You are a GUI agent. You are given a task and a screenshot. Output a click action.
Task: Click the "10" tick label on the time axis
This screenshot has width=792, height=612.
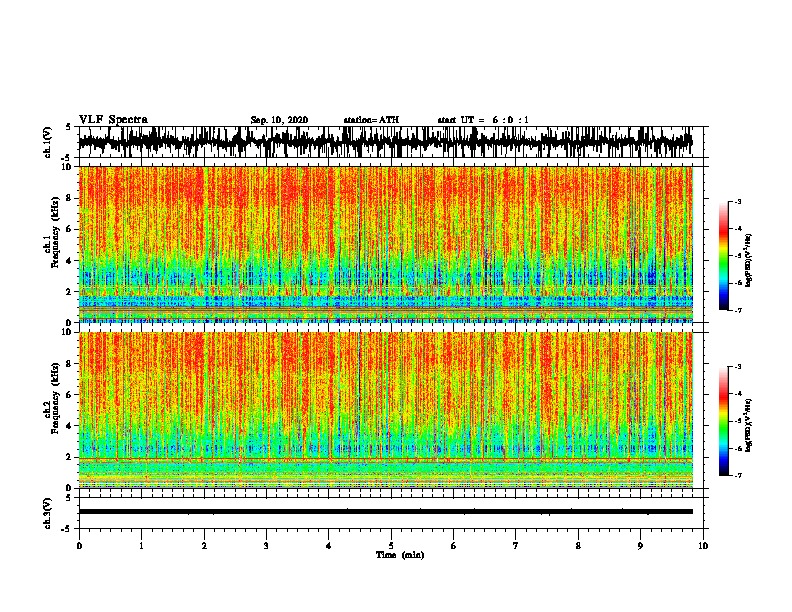[703, 546]
